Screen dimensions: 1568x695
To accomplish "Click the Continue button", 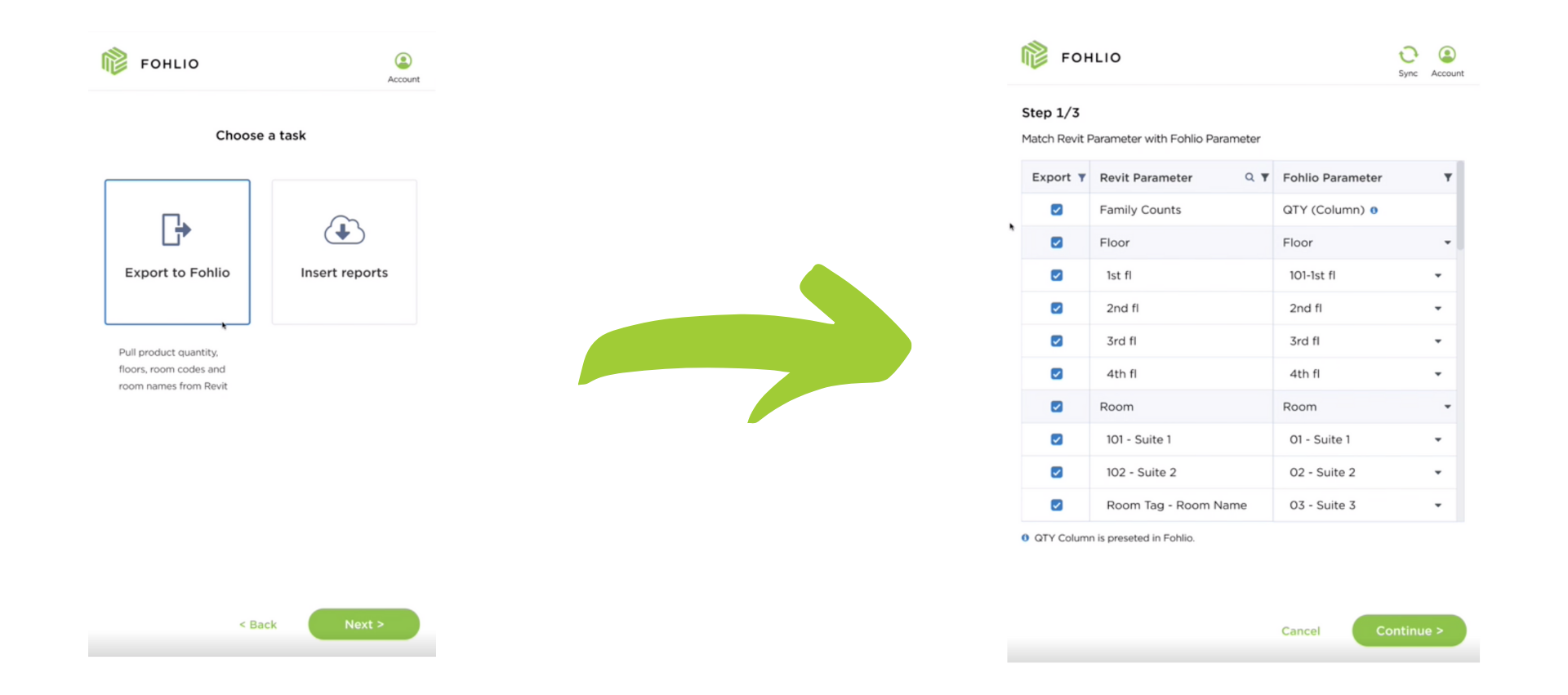I will point(1409,630).
